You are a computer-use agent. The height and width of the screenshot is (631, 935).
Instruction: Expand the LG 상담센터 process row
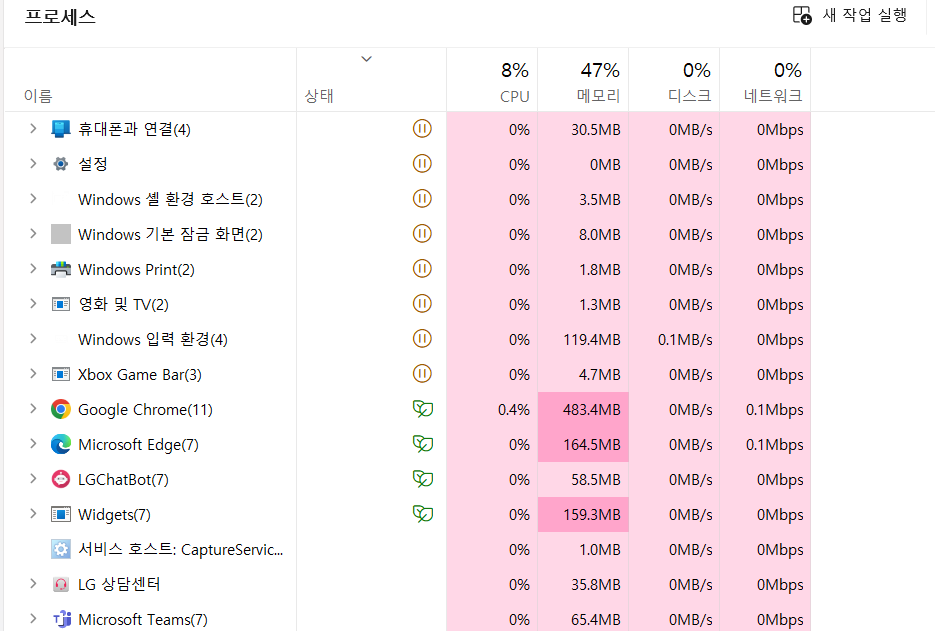[33, 584]
